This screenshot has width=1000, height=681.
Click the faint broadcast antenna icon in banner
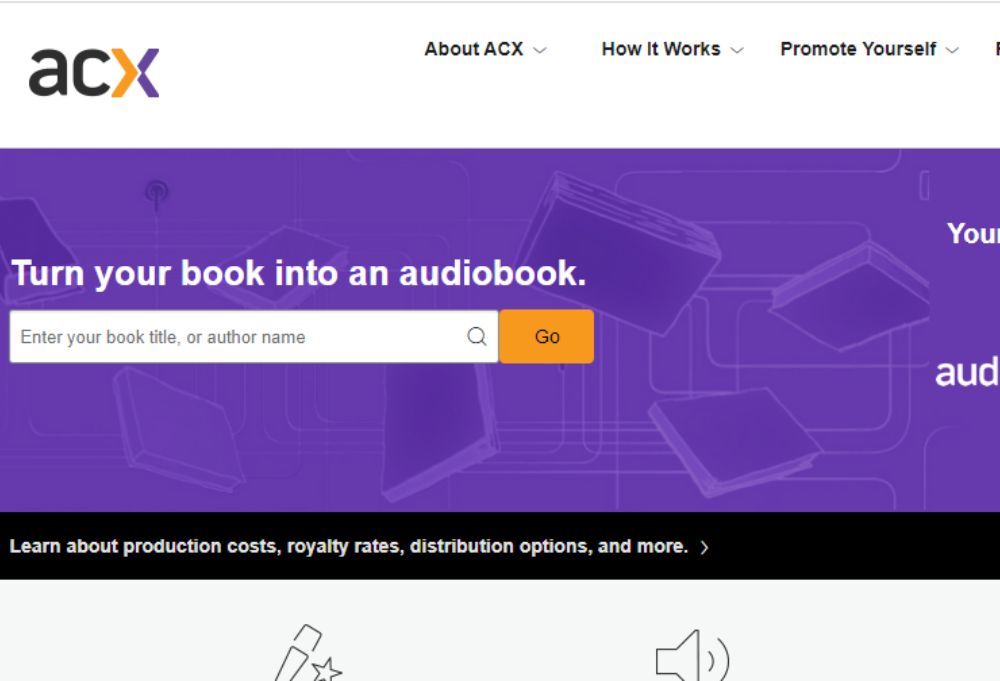coord(156,192)
